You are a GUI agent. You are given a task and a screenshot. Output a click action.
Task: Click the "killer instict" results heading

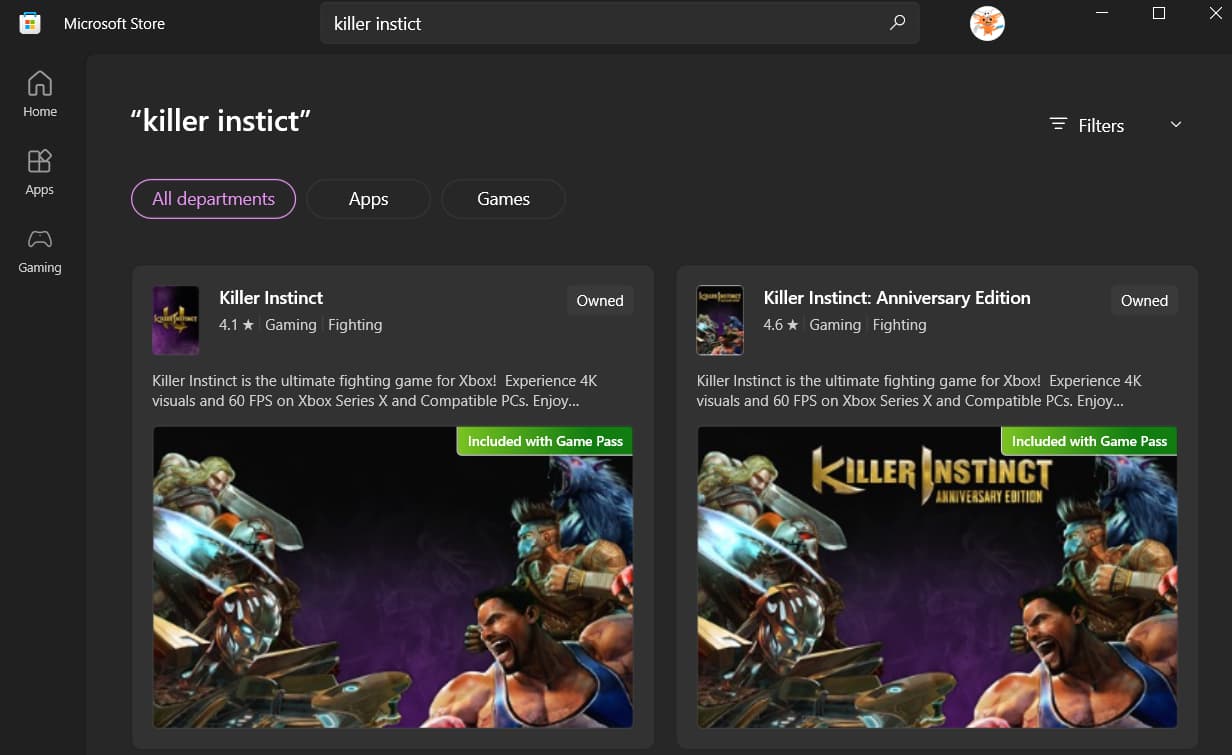[x=221, y=121]
